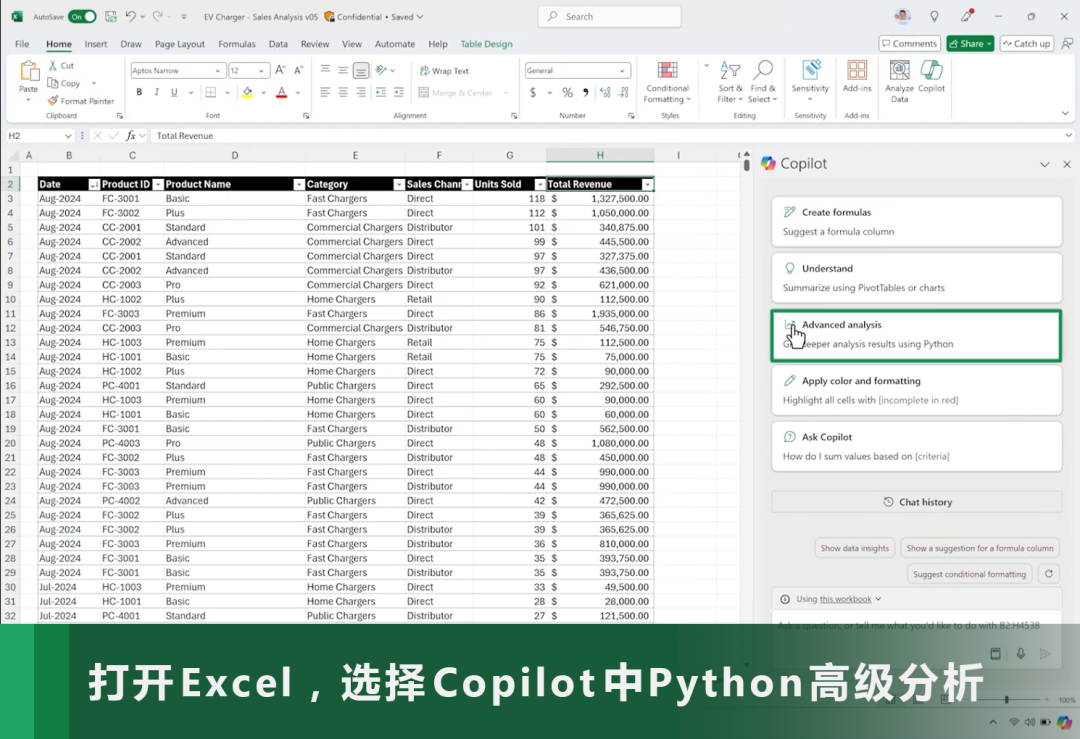Open the Number format General dropdown
1080x739 pixels.
pyautogui.click(x=622, y=70)
